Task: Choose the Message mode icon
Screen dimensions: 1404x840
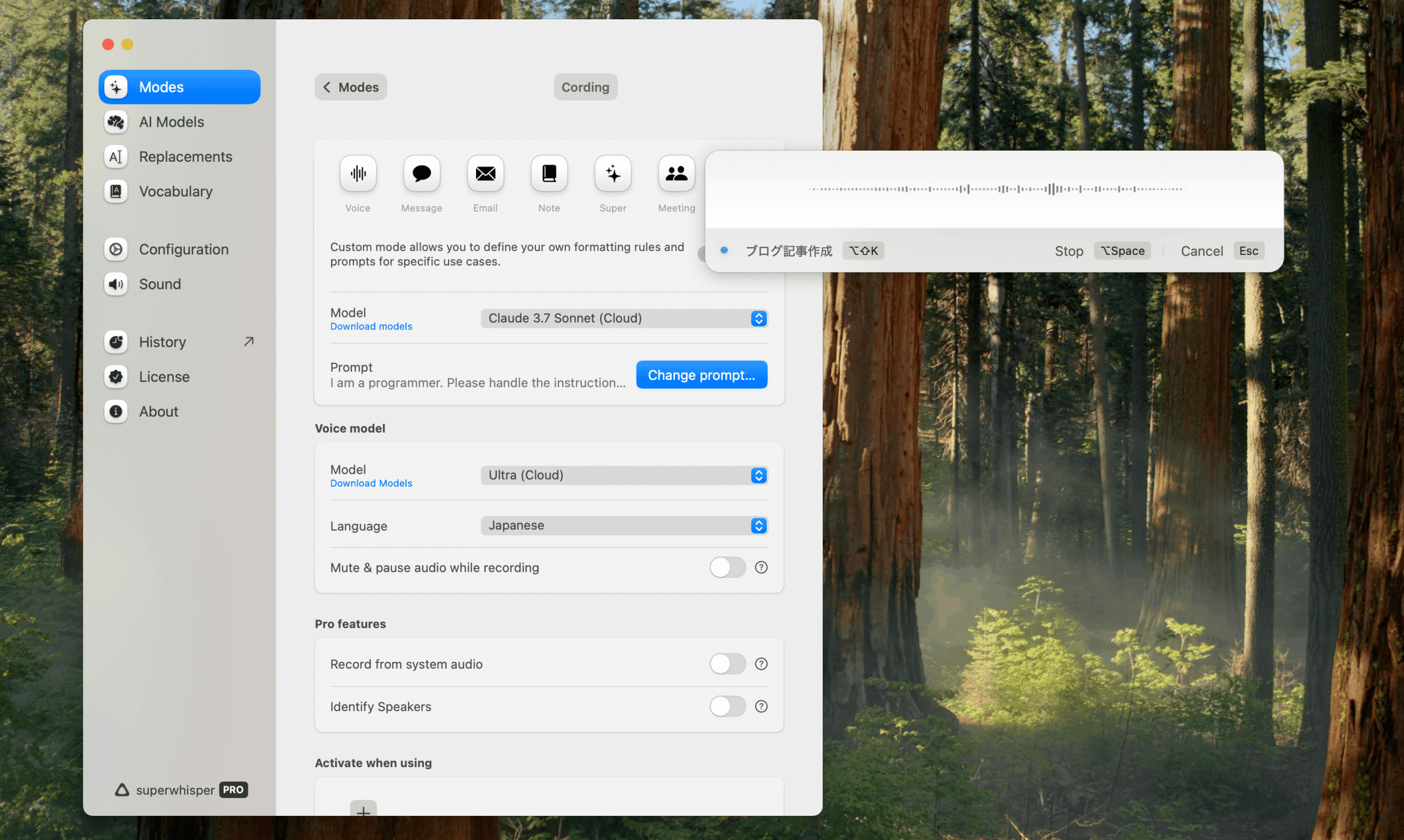Action: 421,173
